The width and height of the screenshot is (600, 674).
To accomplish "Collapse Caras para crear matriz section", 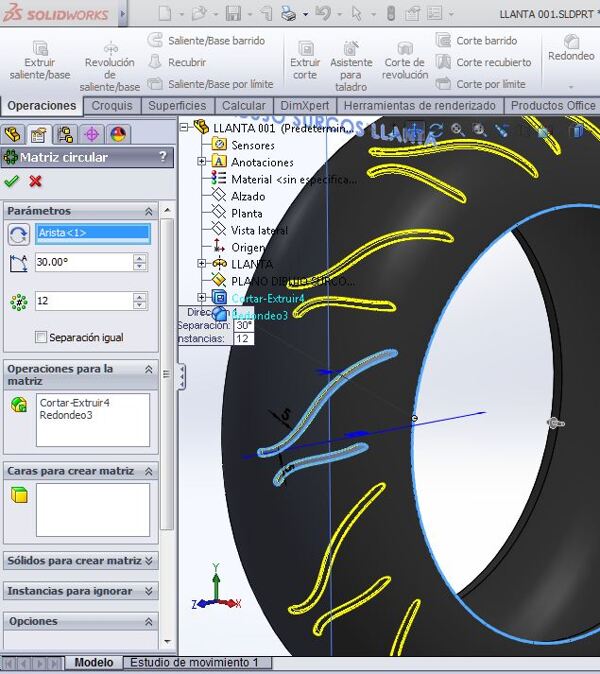I will click(149, 472).
